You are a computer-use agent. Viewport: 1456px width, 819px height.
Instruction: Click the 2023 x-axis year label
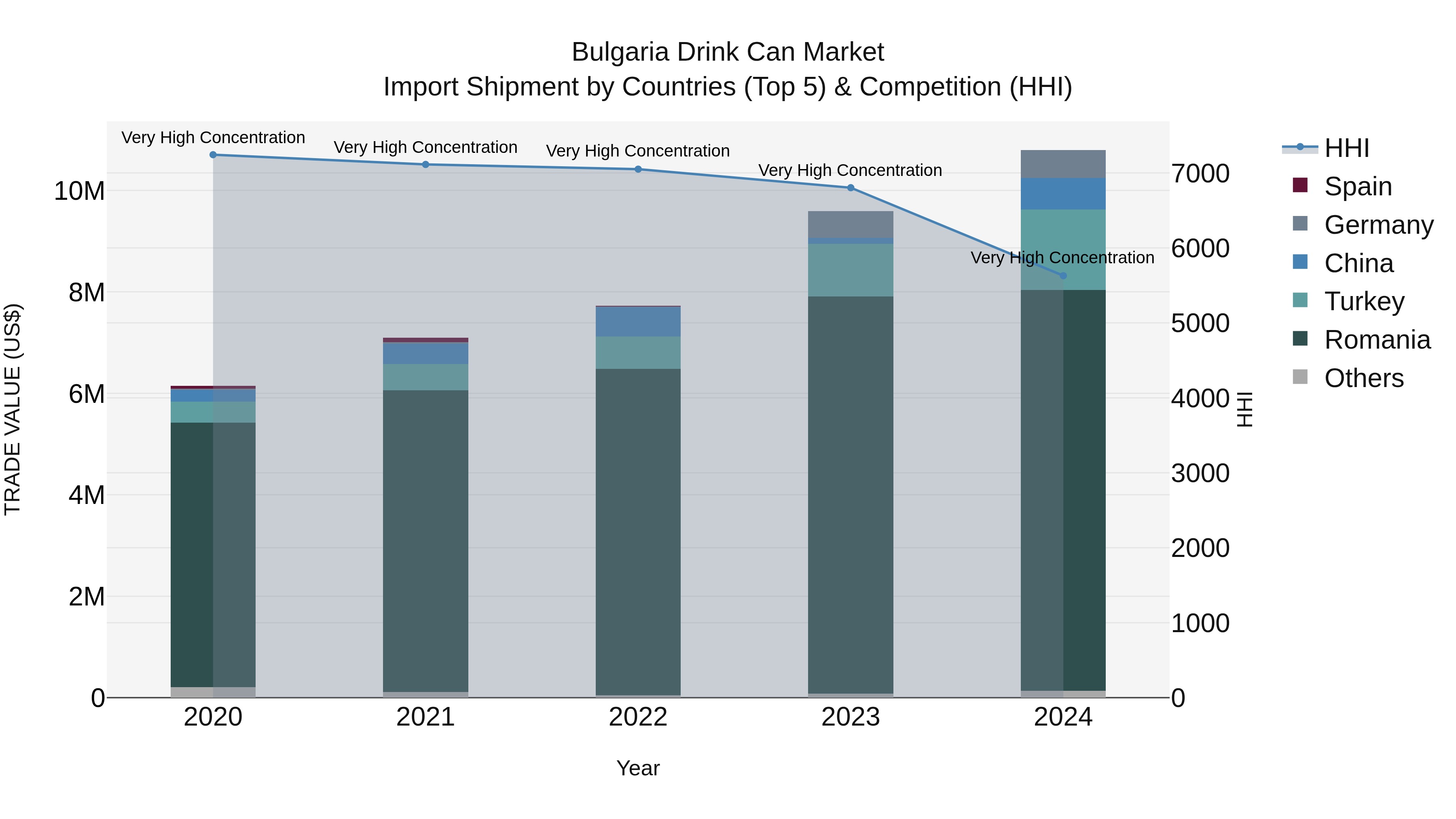pos(851,717)
